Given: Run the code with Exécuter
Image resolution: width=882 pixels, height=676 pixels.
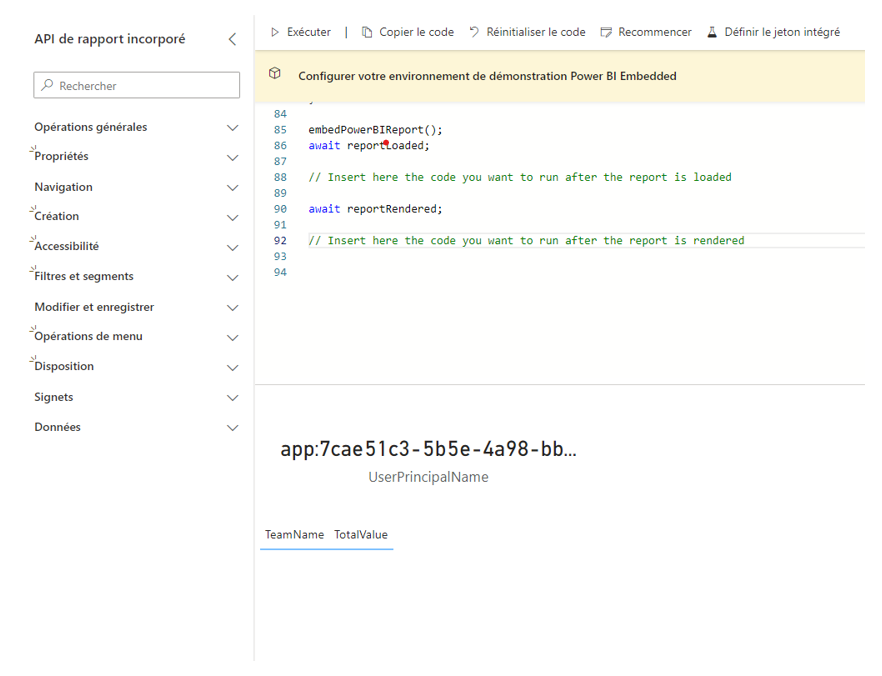Looking at the screenshot, I should click(x=301, y=32).
